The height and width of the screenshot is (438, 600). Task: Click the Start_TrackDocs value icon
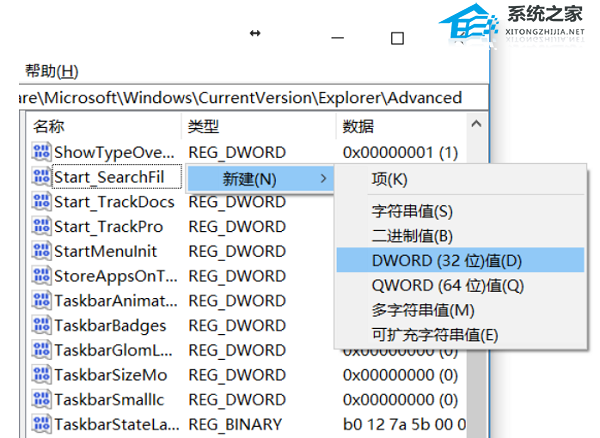(41, 202)
